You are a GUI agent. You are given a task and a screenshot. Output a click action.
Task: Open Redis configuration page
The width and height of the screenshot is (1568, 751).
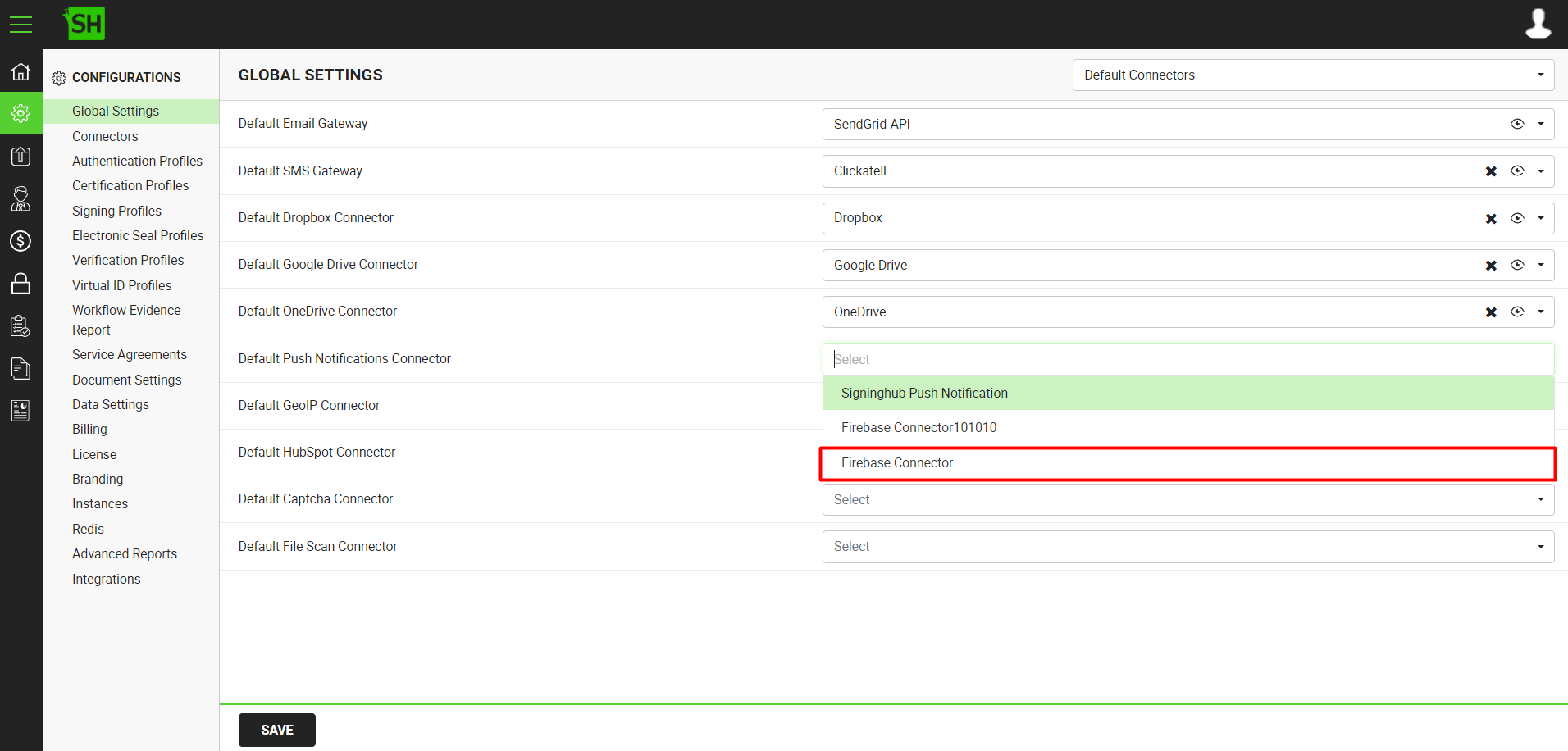click(88, 529)
